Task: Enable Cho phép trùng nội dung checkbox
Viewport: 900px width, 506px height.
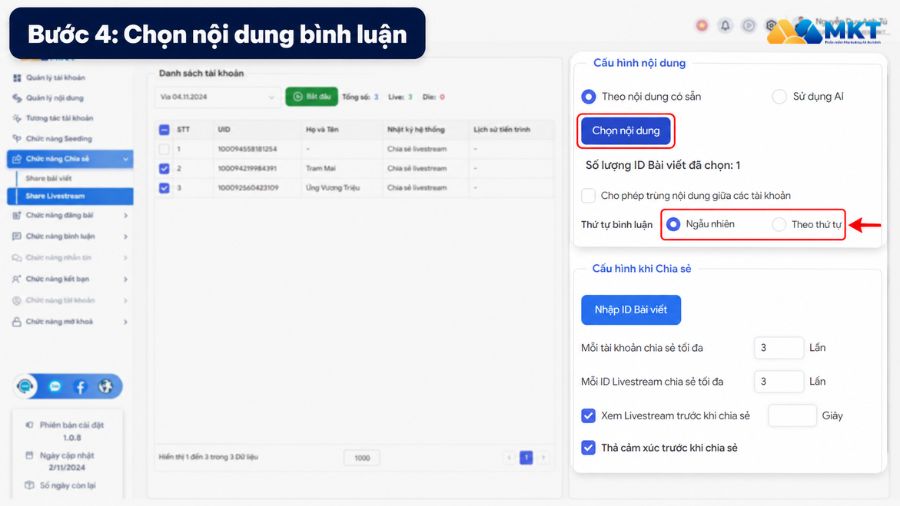Action: pyautogui.click(x=588, y=196)
